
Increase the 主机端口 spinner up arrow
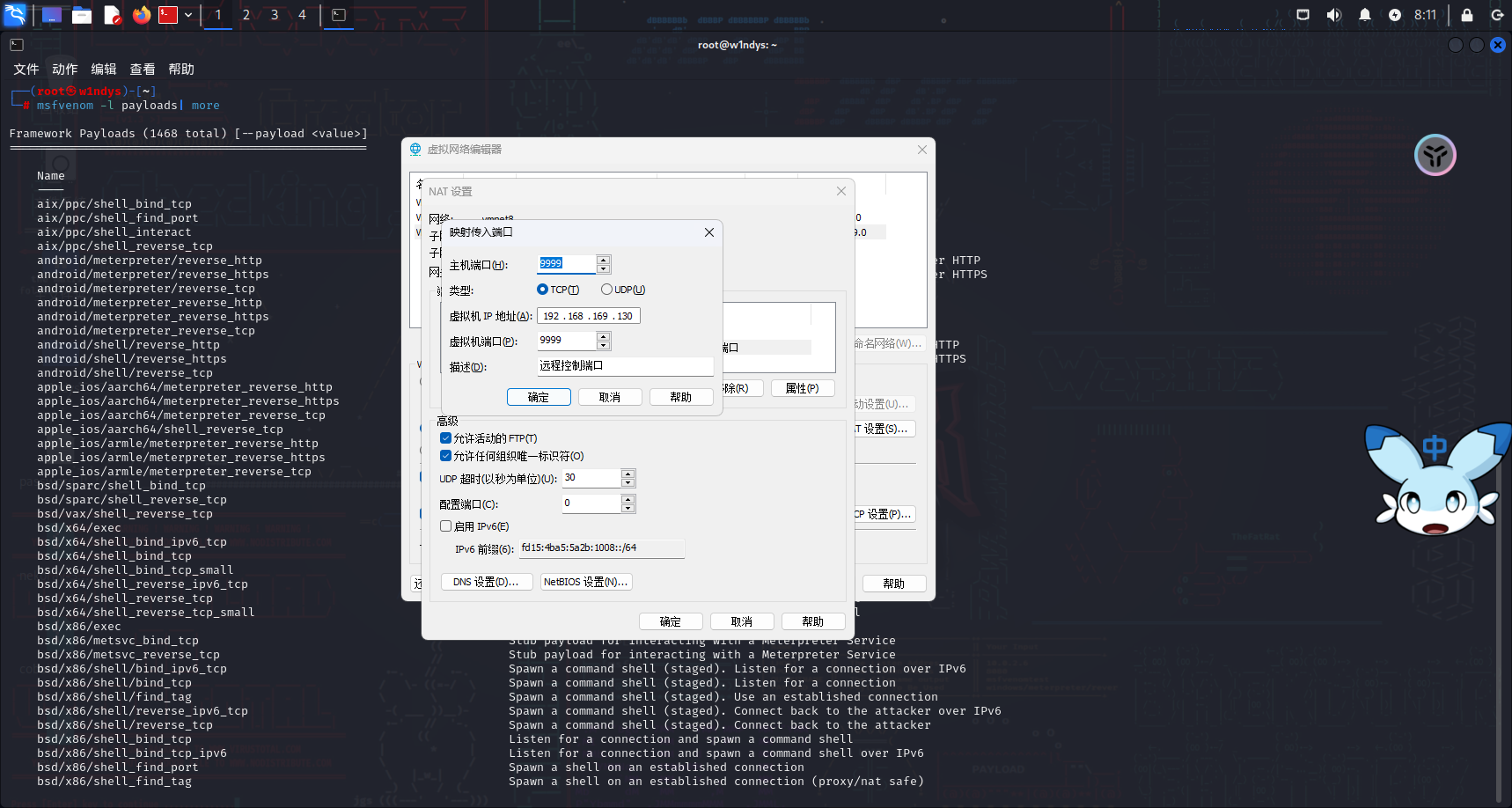tap(603, 260)
